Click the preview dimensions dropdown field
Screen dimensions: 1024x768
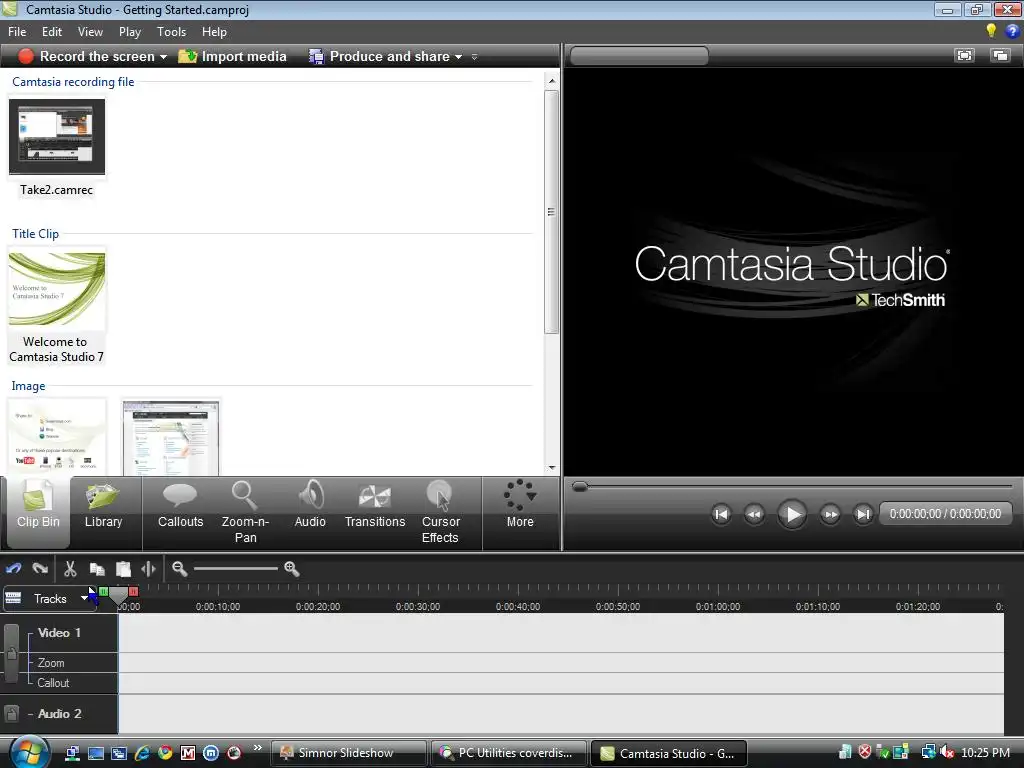[639, 56]
